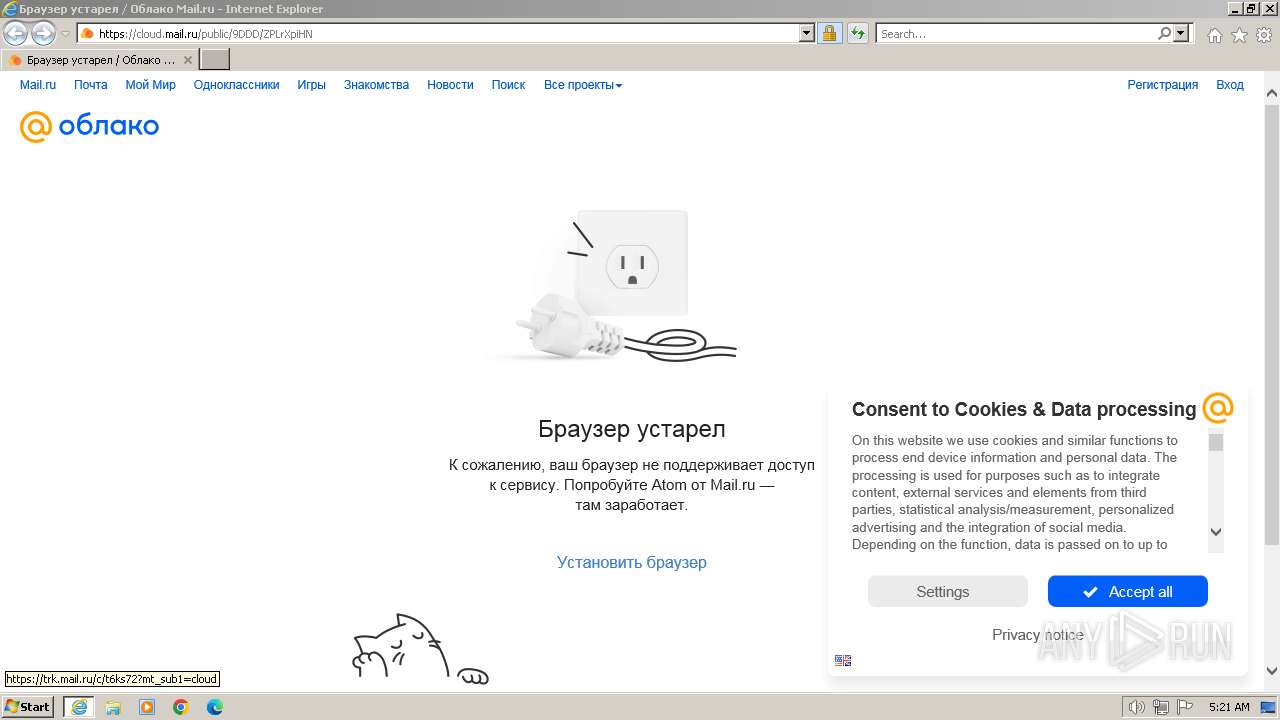Click the browser Forward arrow
Screen dimensions: 1280x720
(x=43, y=33)
